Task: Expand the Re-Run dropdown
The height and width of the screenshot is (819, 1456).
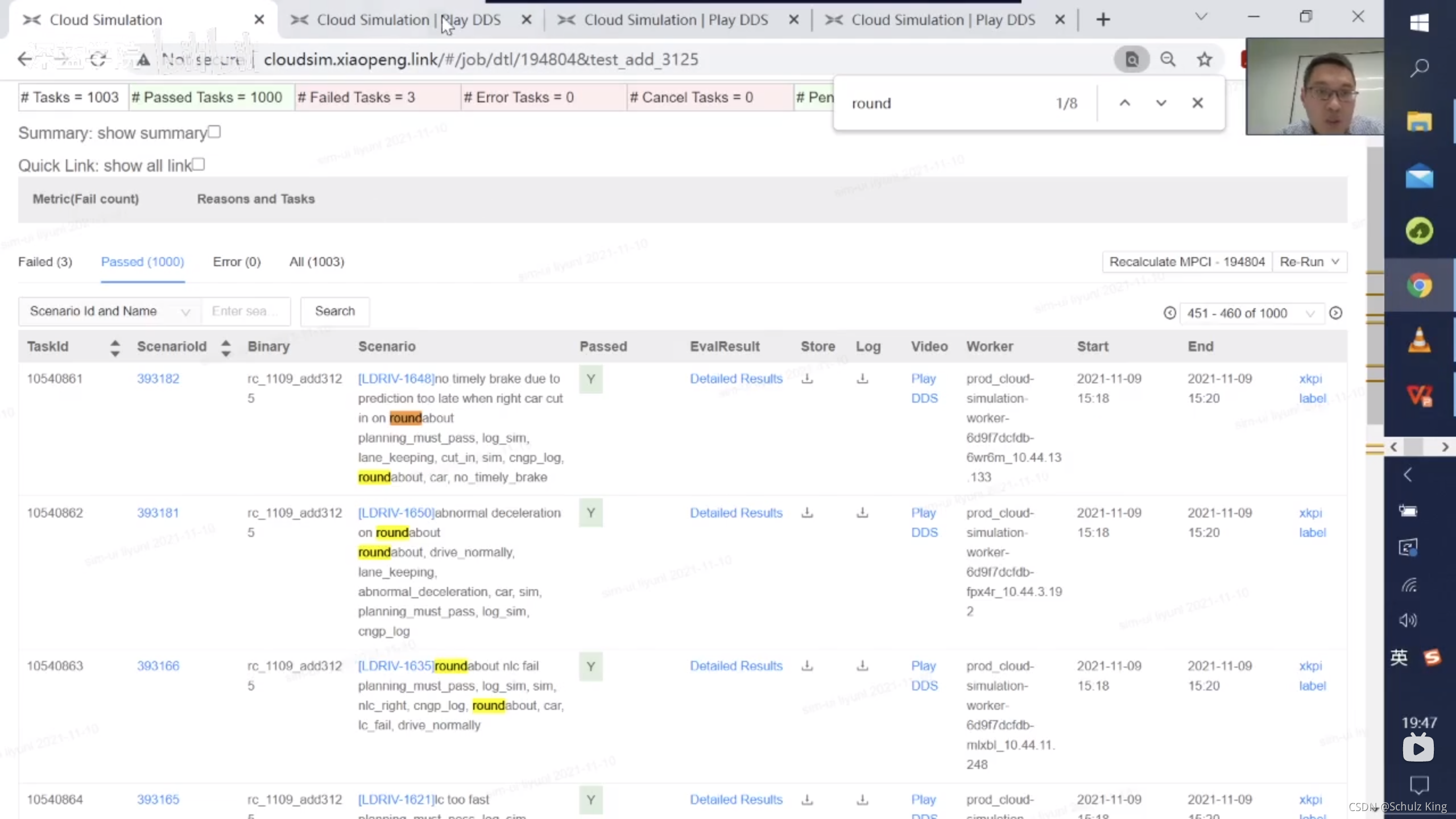Action: click(1309, 262)
